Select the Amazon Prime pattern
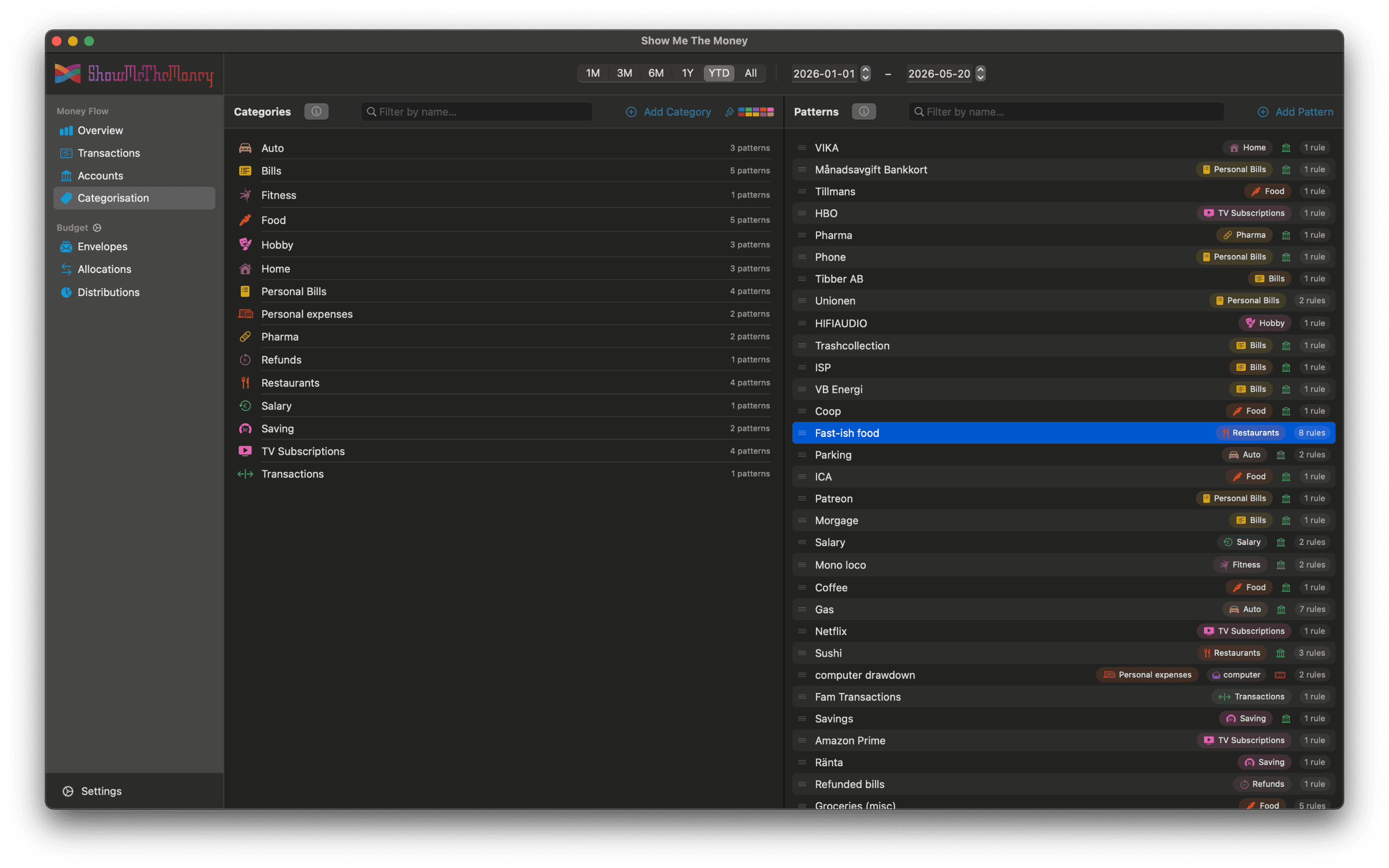Viewport: 1389px width, 868px height. point(1063,741)
